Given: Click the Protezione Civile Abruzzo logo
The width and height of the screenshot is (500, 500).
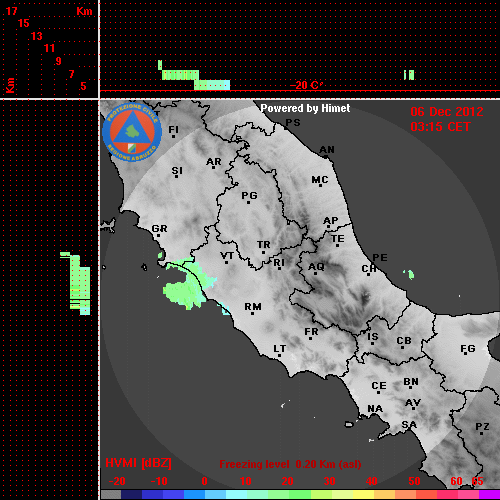Looking at the screenshot, I should [x=132, y=132].
